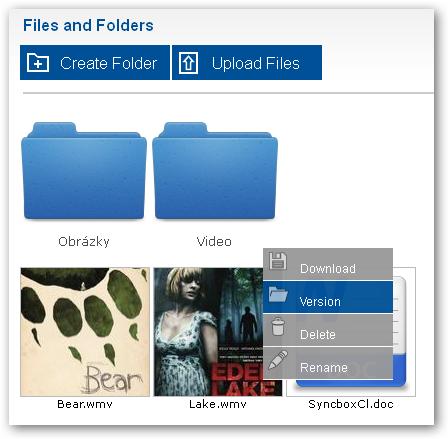Click the floppy disk Download icon
Image resolution: width=448 pixels, height=439 pixels.
coord(278,261)
